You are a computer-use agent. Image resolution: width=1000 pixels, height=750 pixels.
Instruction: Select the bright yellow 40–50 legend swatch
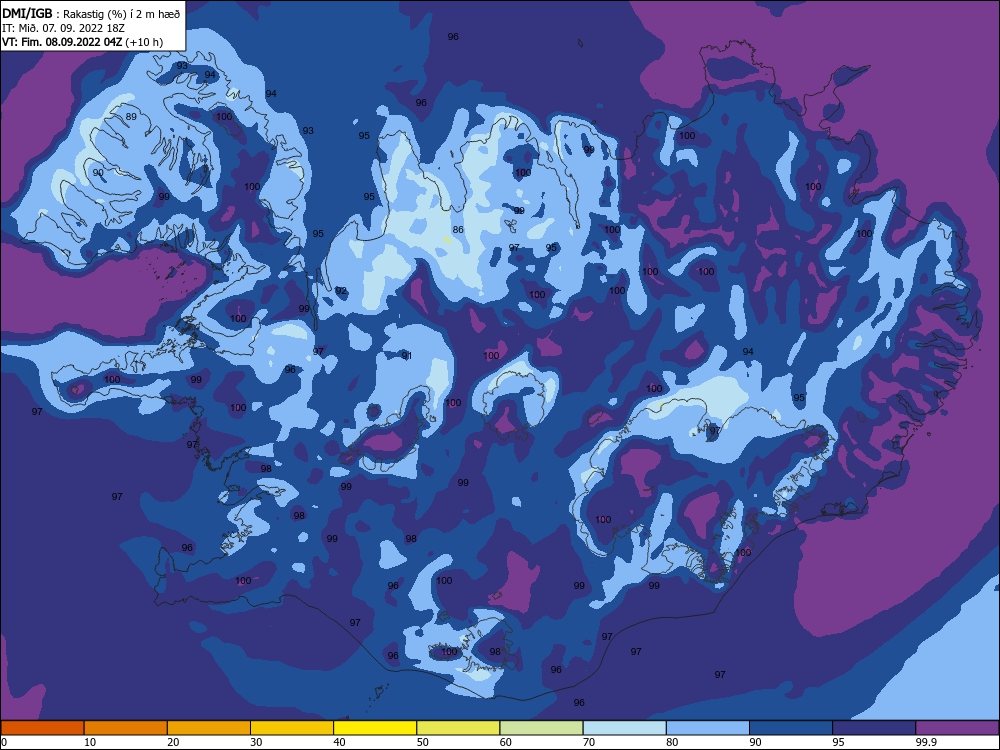(375, 728)
